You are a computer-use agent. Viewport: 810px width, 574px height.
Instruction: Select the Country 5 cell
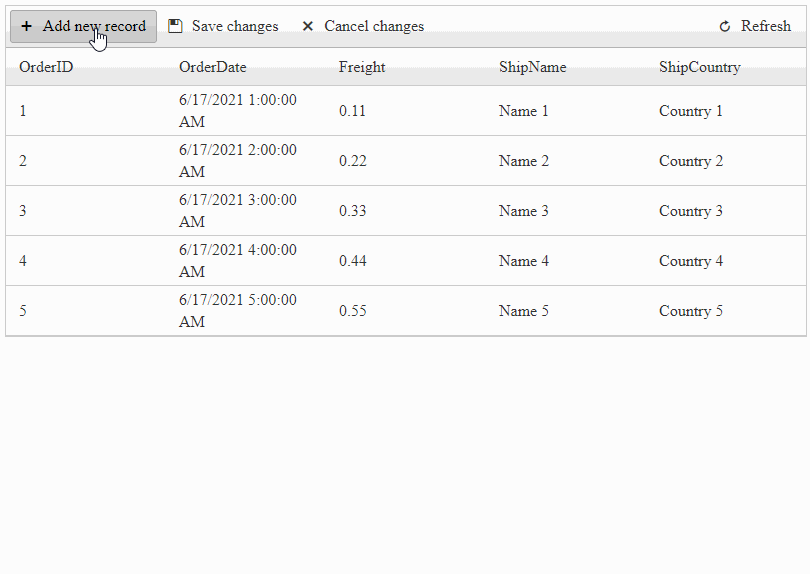coord(728,311)
